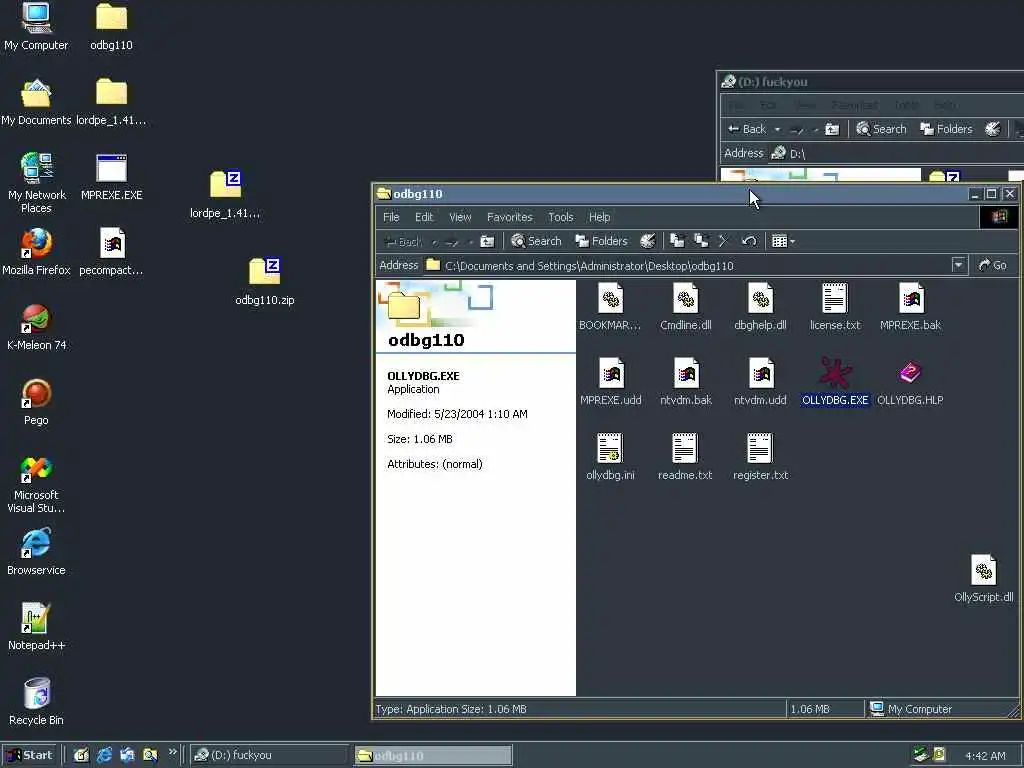Switch to (D:) taskbar window button

point(268,755)
